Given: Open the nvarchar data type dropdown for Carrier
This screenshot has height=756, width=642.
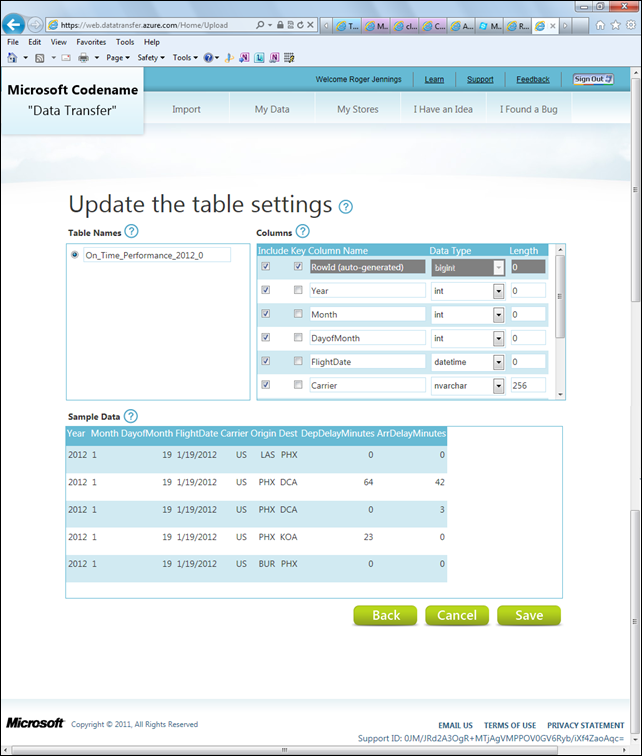Looking at the screenshot, I should 498,386.
